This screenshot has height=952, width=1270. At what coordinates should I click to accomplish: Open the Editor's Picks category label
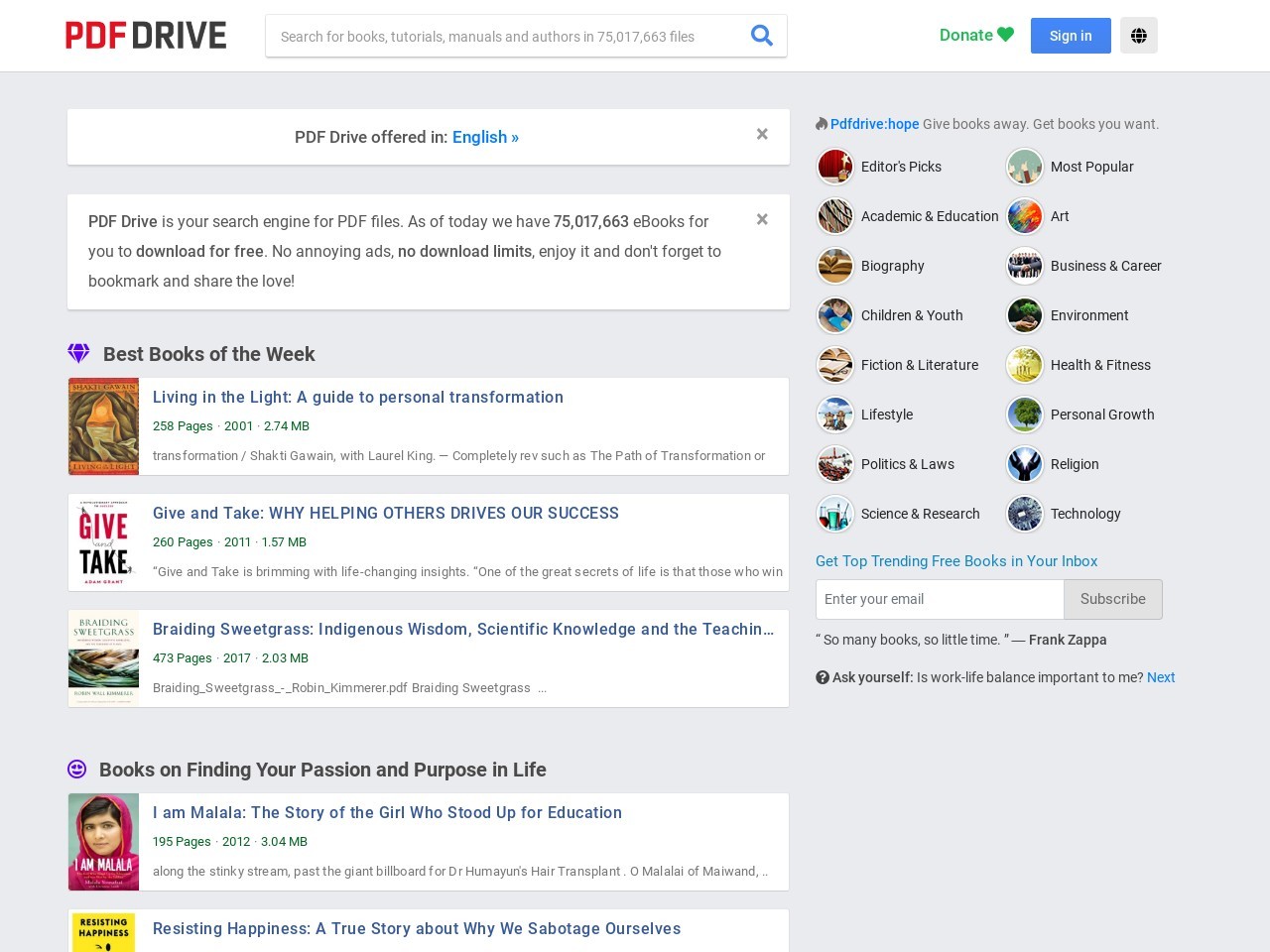point(901,167)
